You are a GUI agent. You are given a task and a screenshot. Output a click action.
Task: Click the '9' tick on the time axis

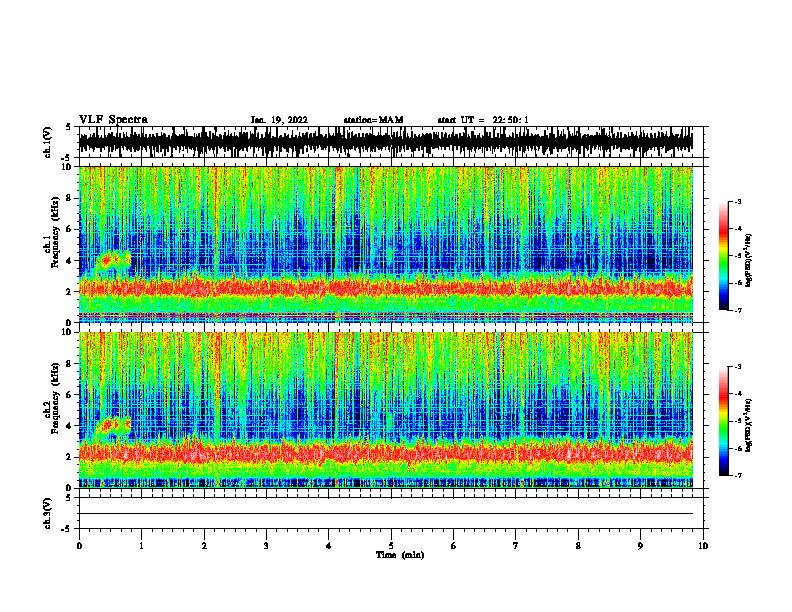(640, 546)
